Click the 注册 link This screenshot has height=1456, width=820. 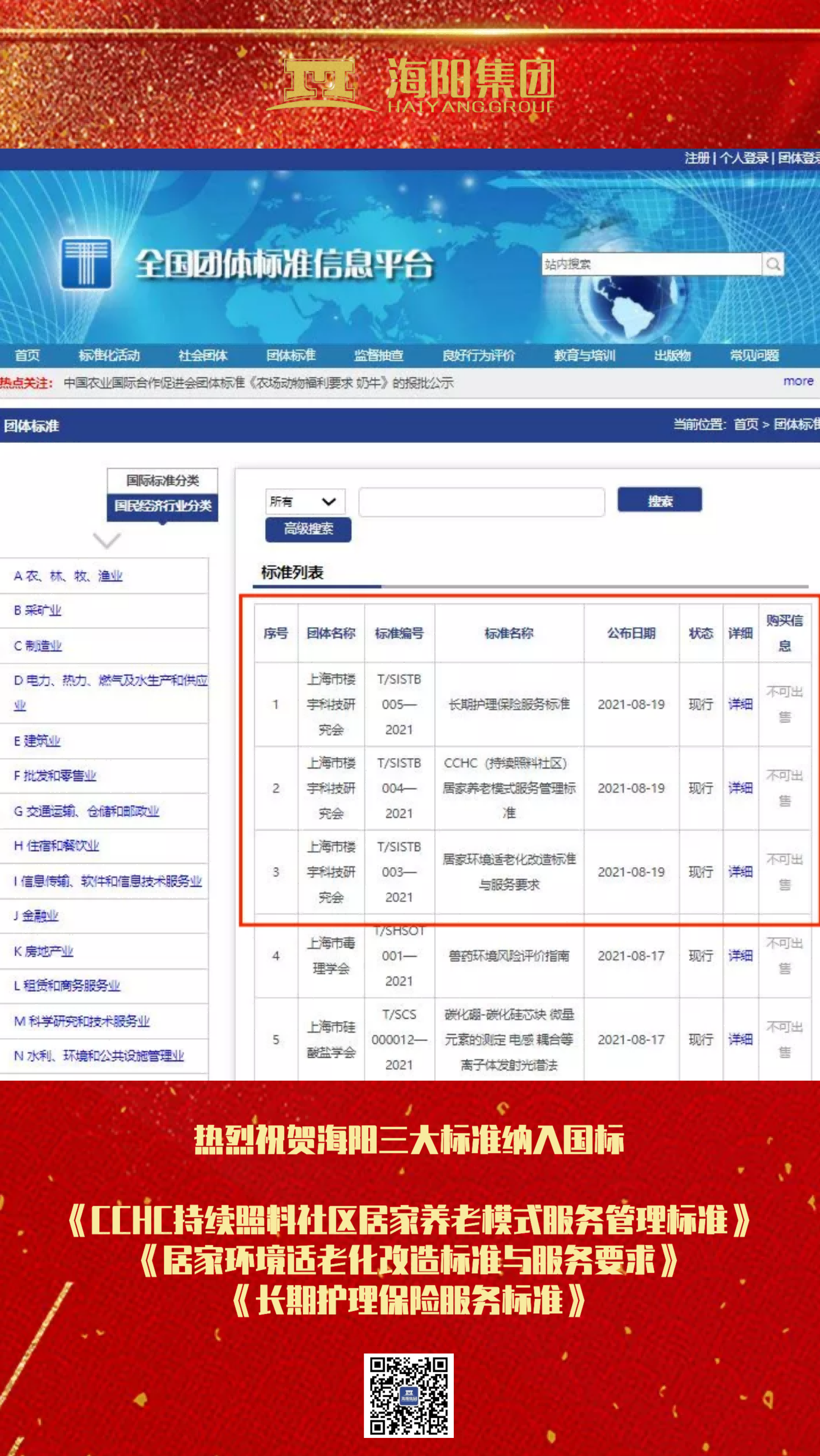pyautogui.click(x=697, y=158)
